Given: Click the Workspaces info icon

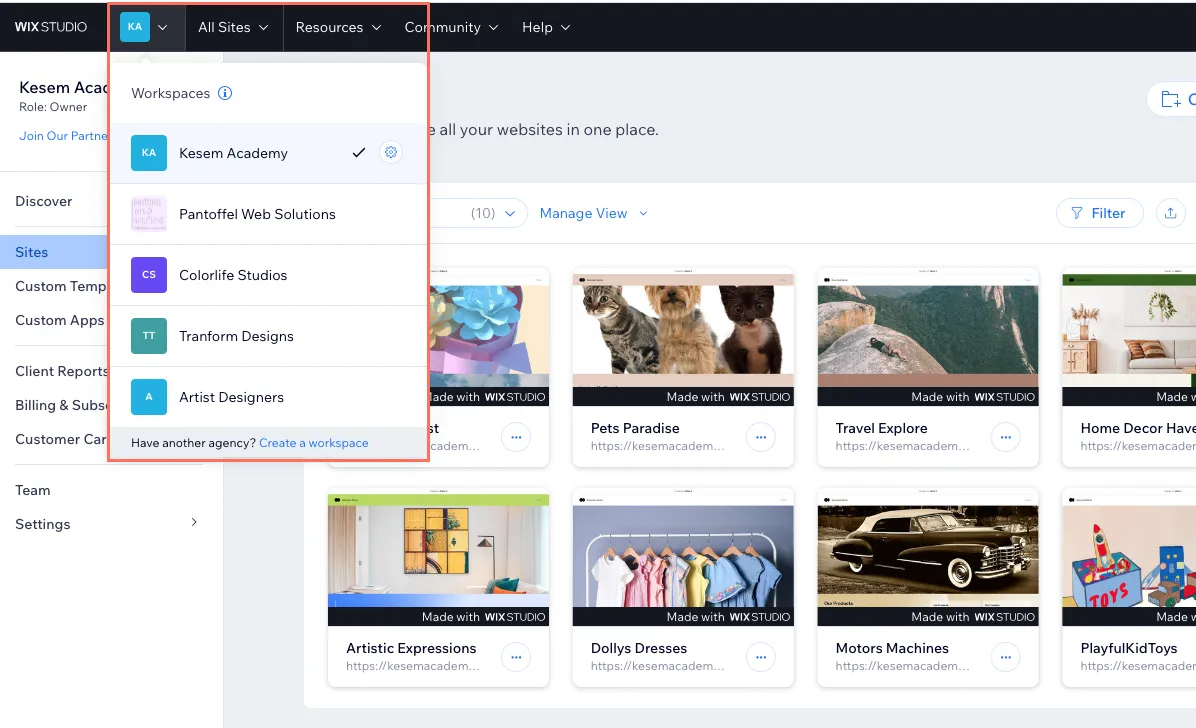Looking at the screenshot, I should [x=225, y=93].
